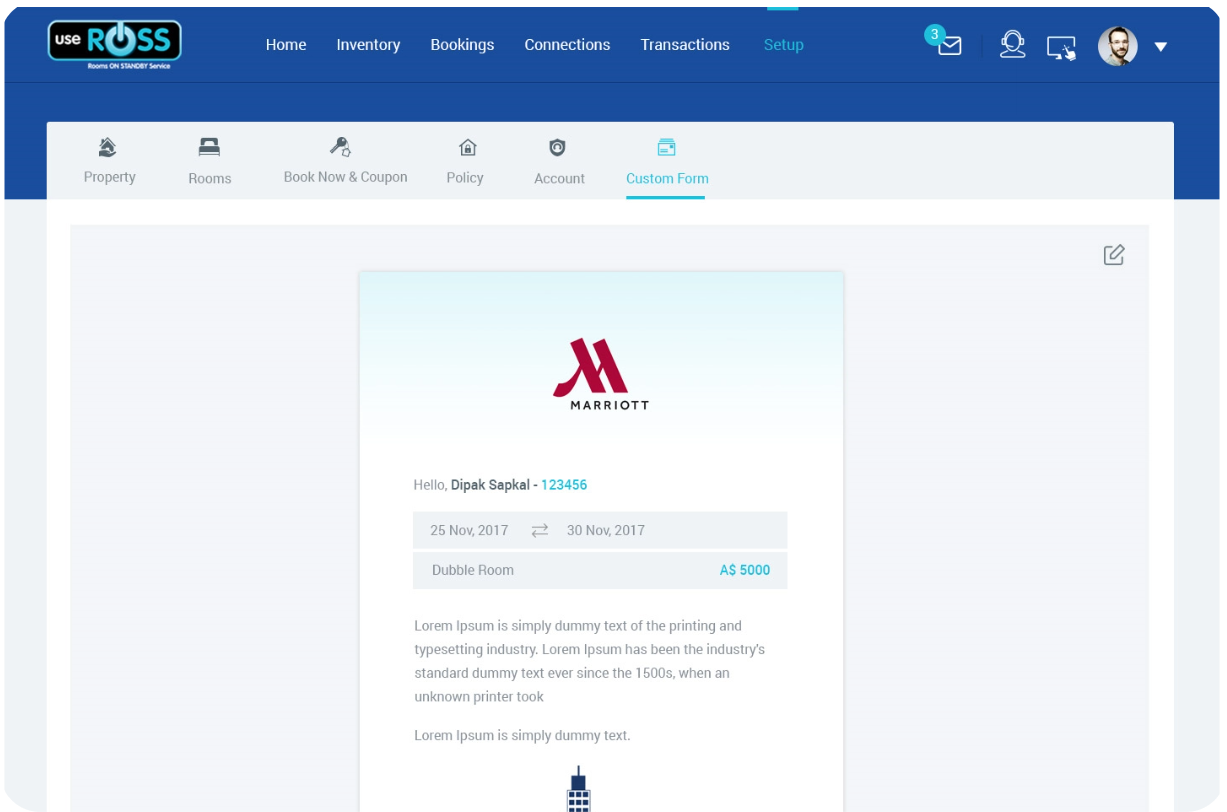Click the notification badge showing 3
This screenshot has height=812, width=1227.
tap(934, 35)
